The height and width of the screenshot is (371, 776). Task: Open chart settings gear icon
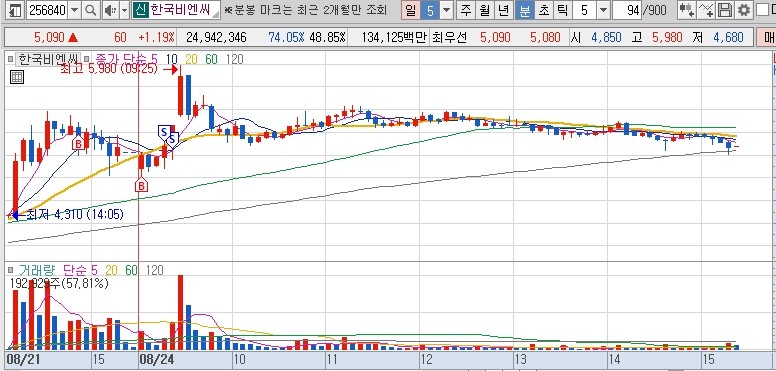(743, 10)
